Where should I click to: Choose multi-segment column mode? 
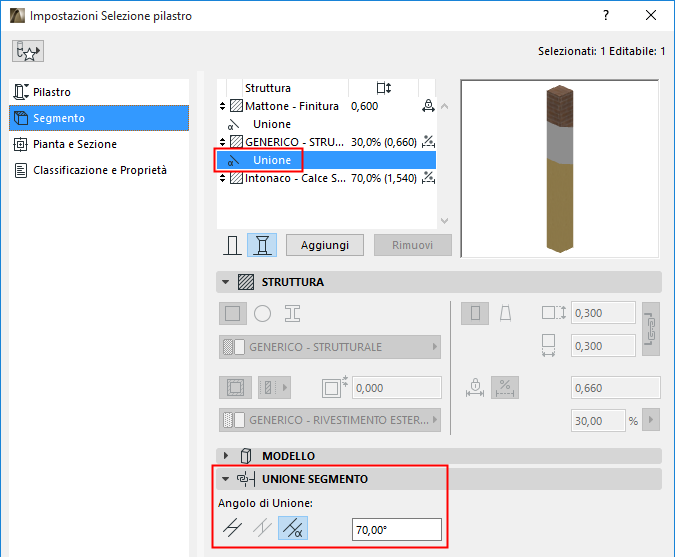click(x=262, y=245)
